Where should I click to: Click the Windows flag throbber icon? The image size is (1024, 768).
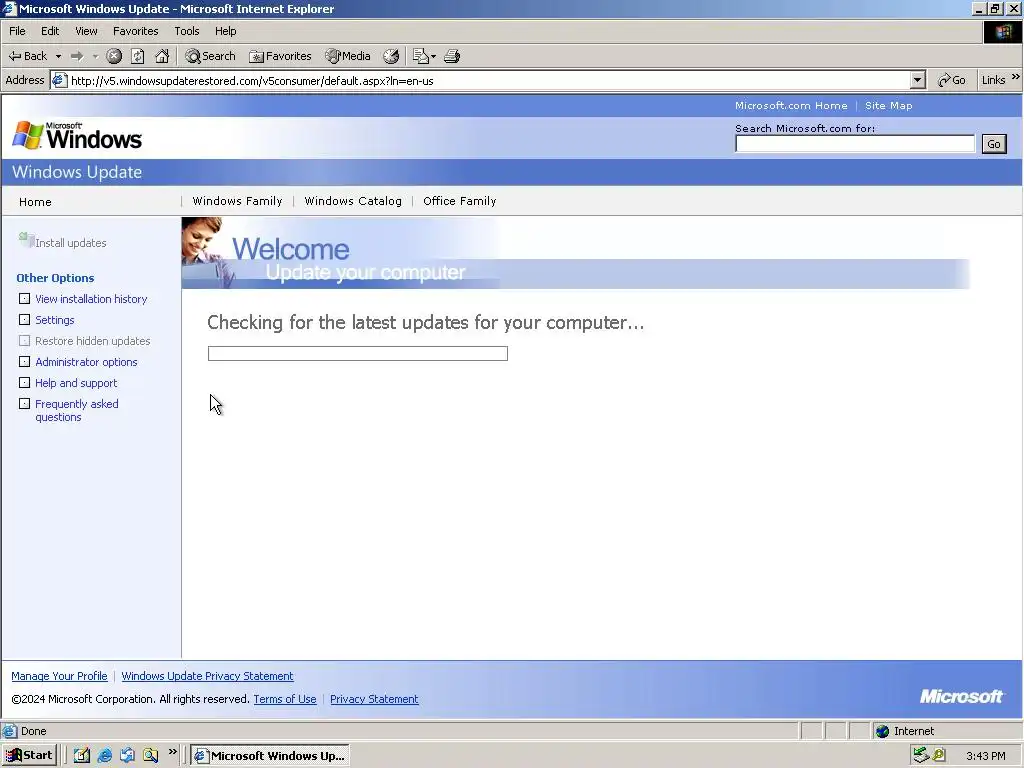click(x=1002, y=32)
